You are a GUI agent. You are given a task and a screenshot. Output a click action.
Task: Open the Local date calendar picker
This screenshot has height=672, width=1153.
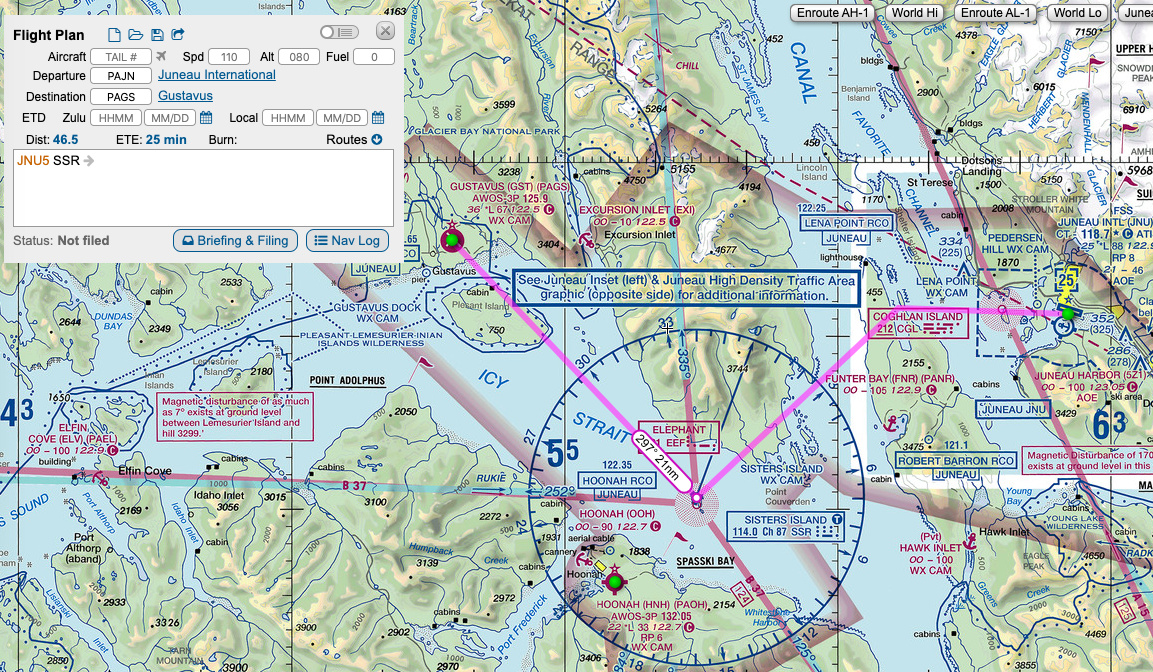[x=378, y=118]
